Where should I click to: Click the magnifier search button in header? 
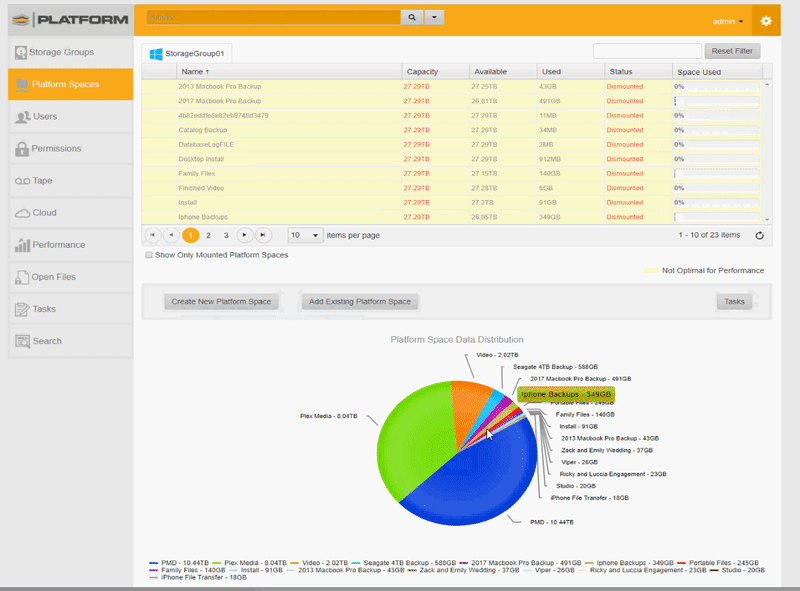tap(412, 17)
